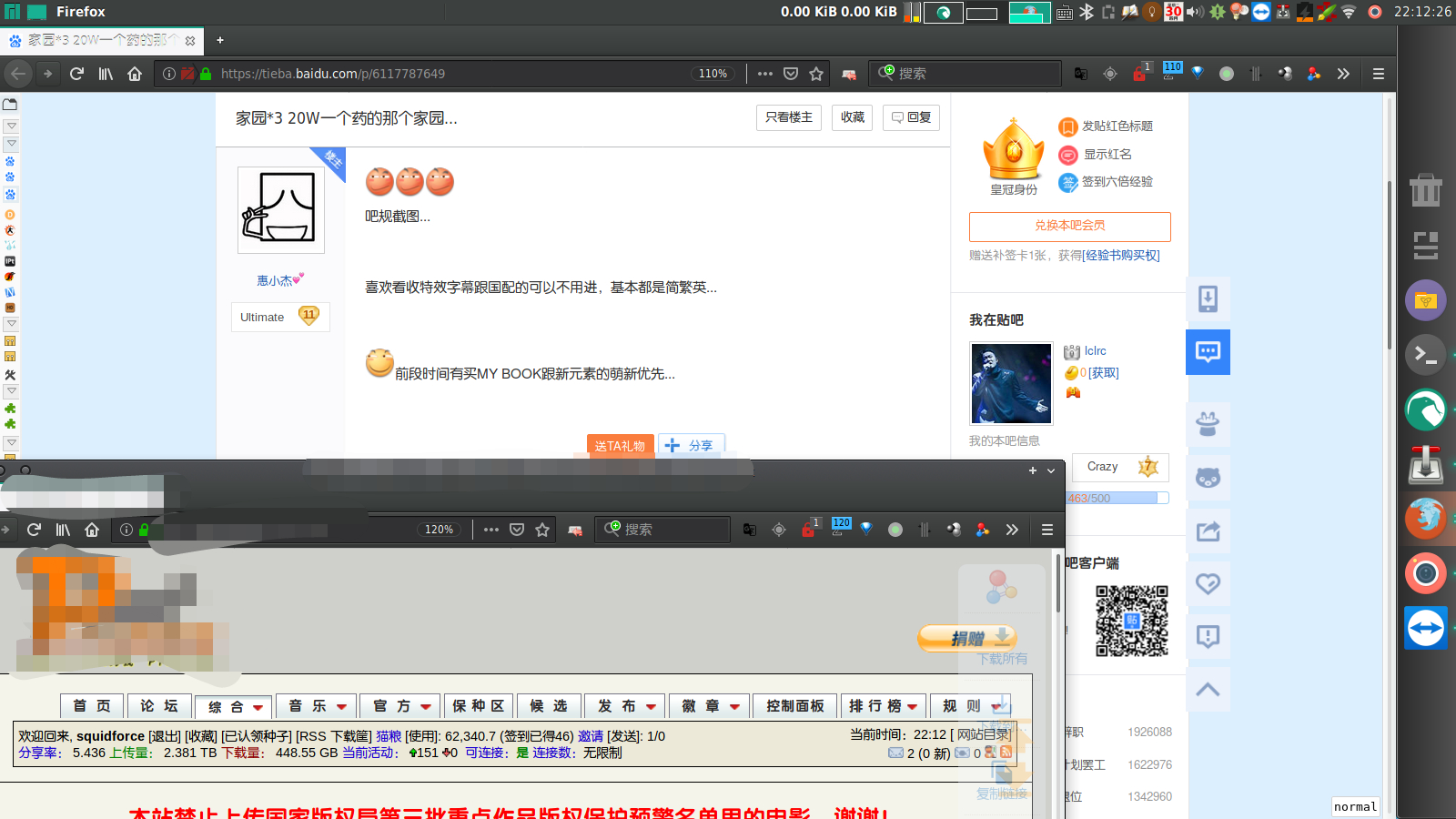Click the 收藏 button on the Tieba post
This screenshot has width=1456, height=819.
pos(853,117)
